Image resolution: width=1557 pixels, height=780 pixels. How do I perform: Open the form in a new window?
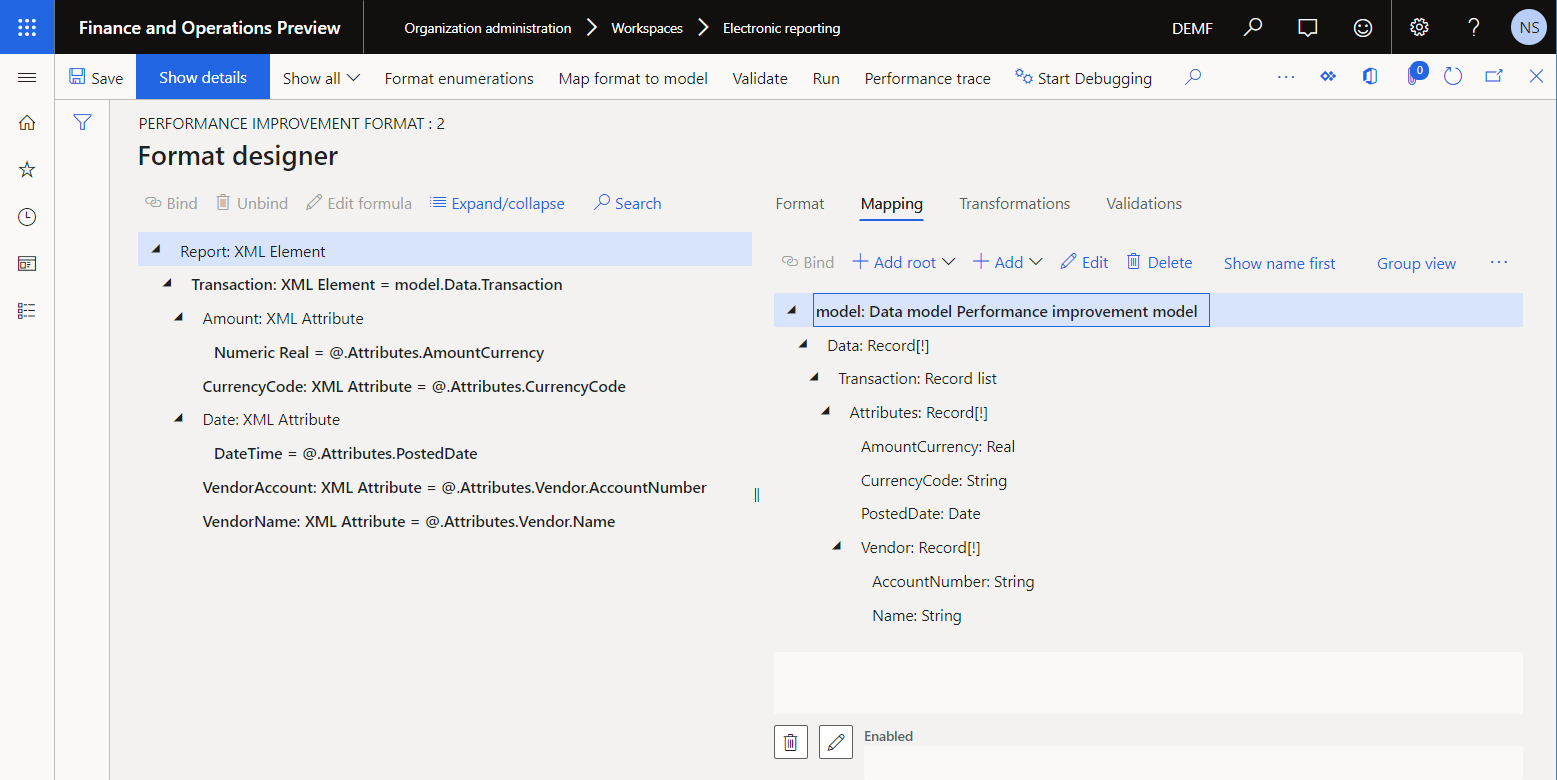(1492, 76)
